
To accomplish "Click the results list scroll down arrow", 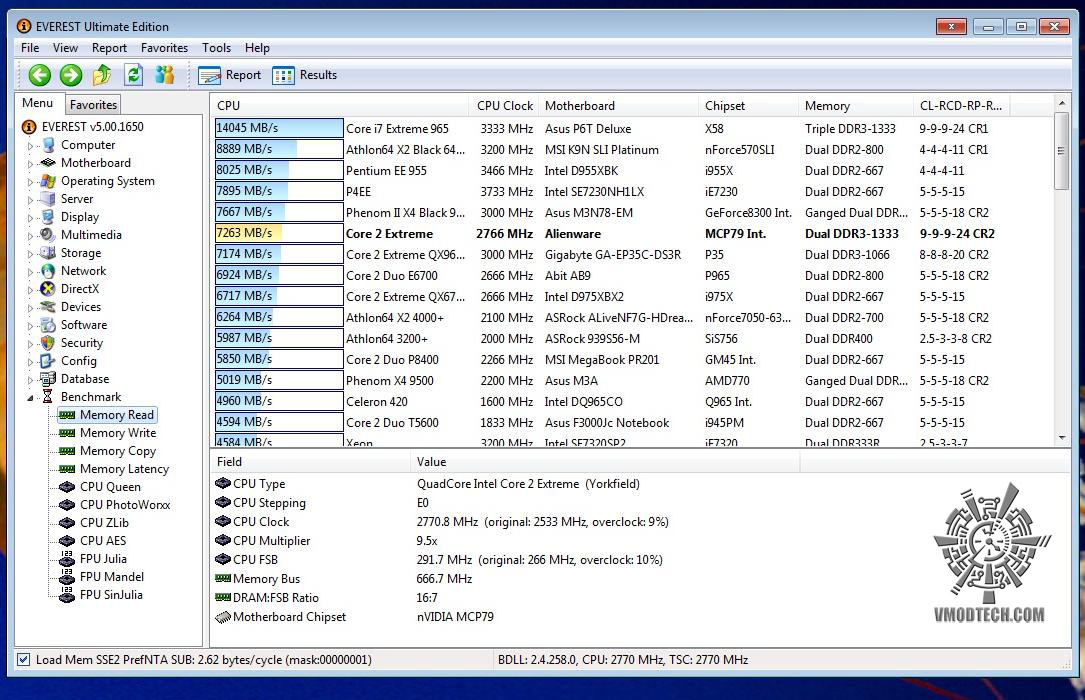I will pyautogui.click(x=1061, y=438).
